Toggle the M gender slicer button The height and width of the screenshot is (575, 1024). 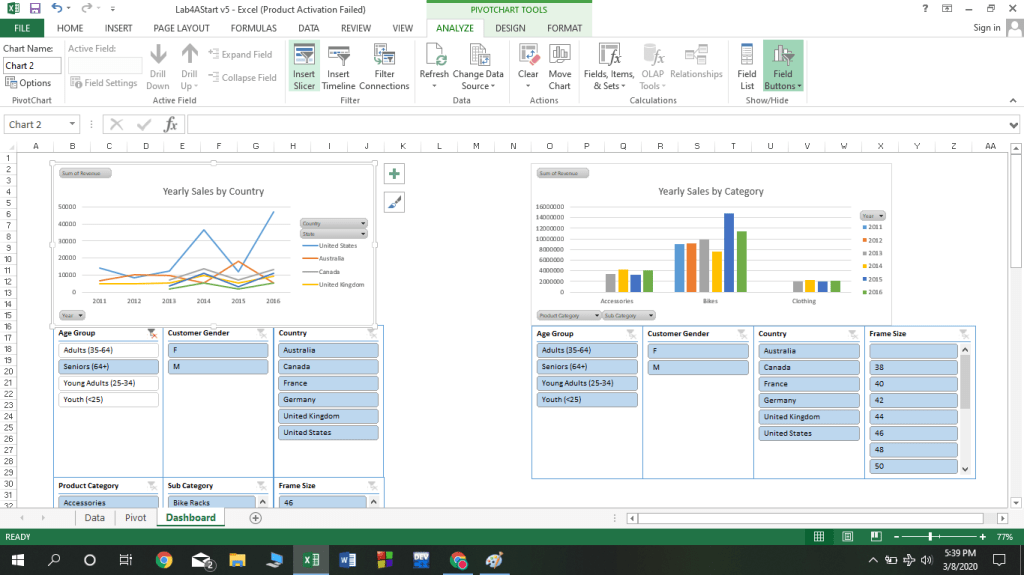[x=218, y=367]
